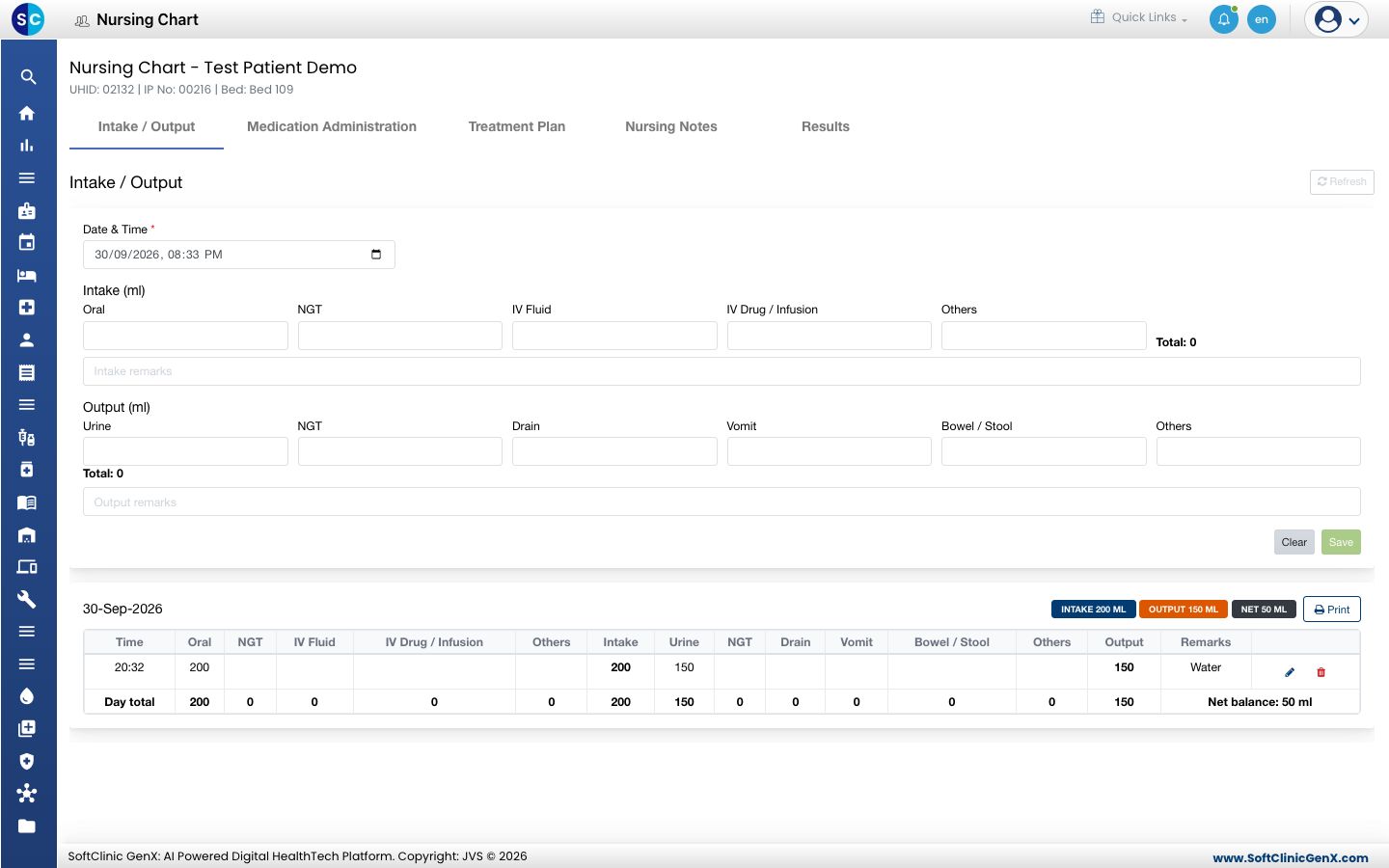Screen dimensions: 1389x868
Task: Click the Clear button
Action: point(1294,542)
